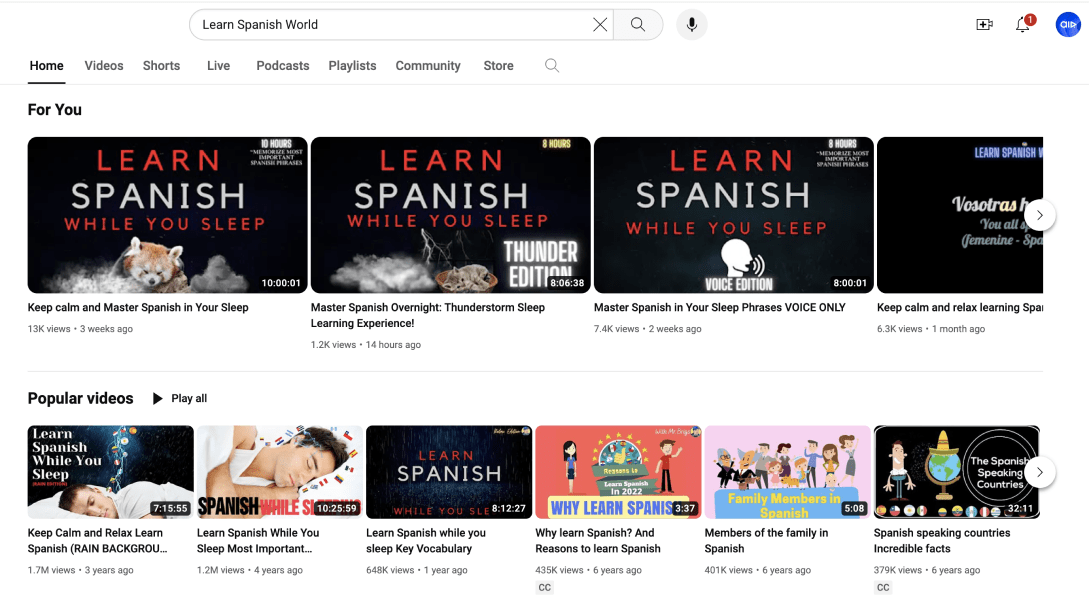Start voice search with the microphone icon
The height and width of the screenshot is (605, 1089).
(691, 24)
